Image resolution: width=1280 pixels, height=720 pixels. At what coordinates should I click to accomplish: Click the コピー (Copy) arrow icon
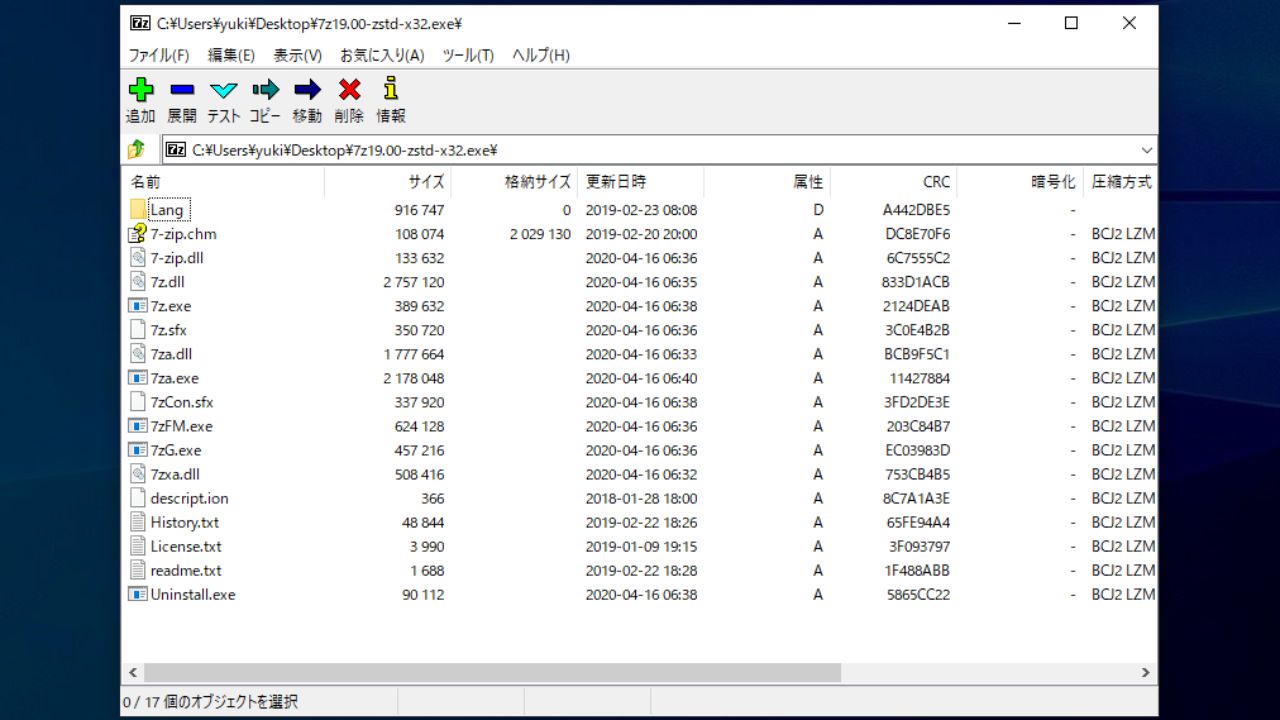point(265,89)
